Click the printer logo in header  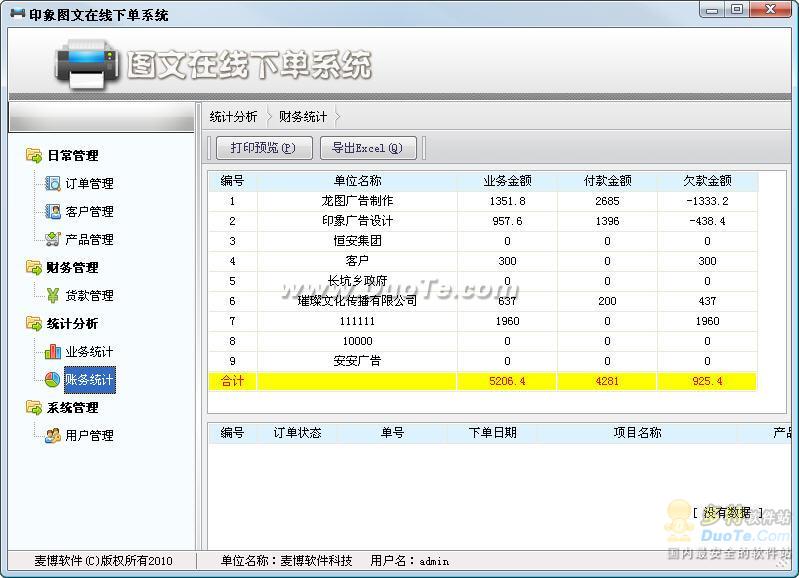(87, 64)
